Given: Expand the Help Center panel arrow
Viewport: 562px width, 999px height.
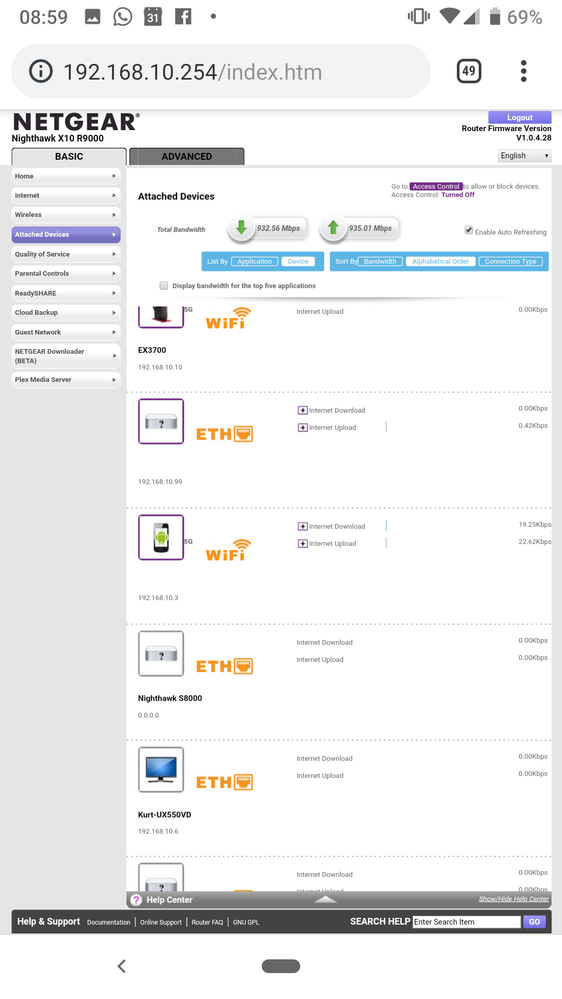Looking at the screenshot, I should (326, 899).
